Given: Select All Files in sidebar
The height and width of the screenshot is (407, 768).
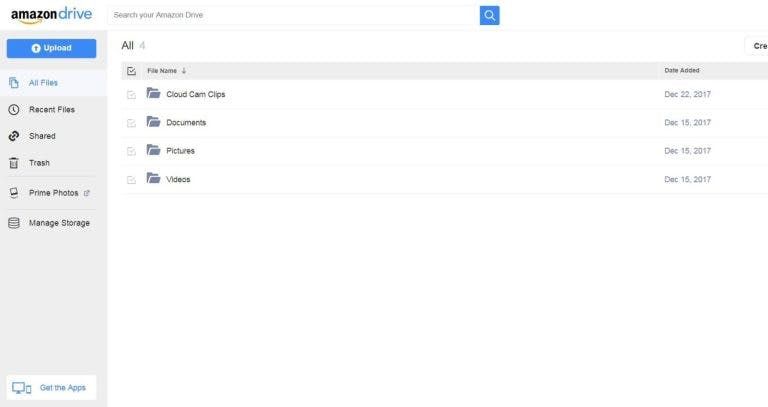Looking at the screenshot, I should point(42,83).
